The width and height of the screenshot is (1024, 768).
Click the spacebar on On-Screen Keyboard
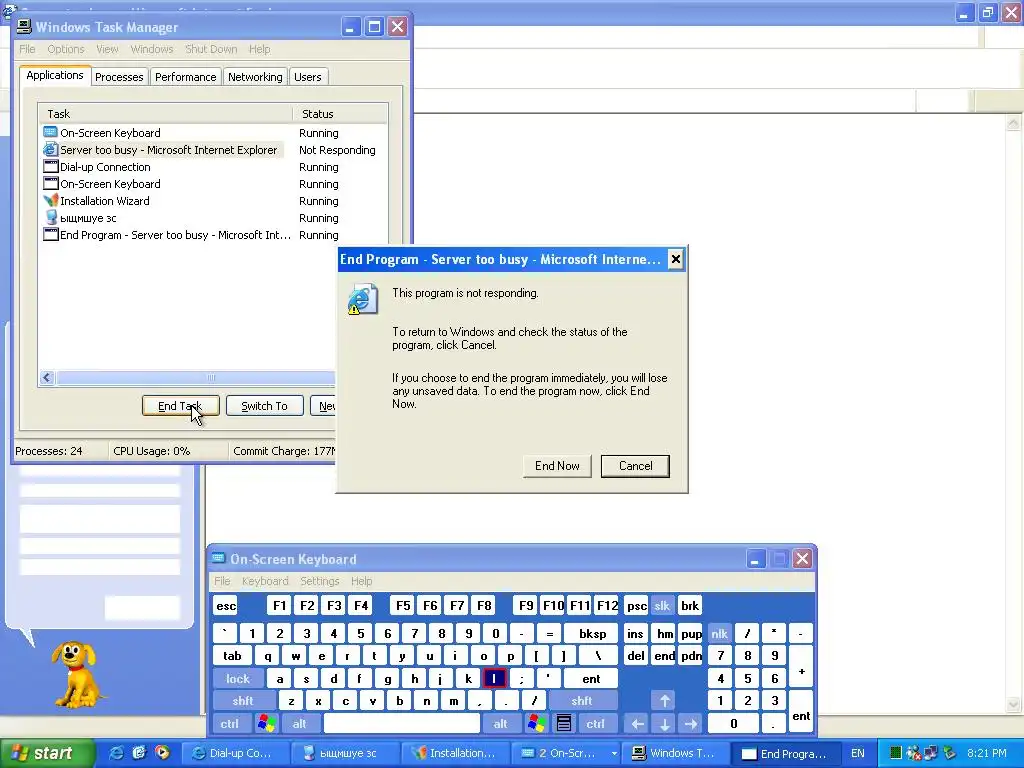point(402,723)
